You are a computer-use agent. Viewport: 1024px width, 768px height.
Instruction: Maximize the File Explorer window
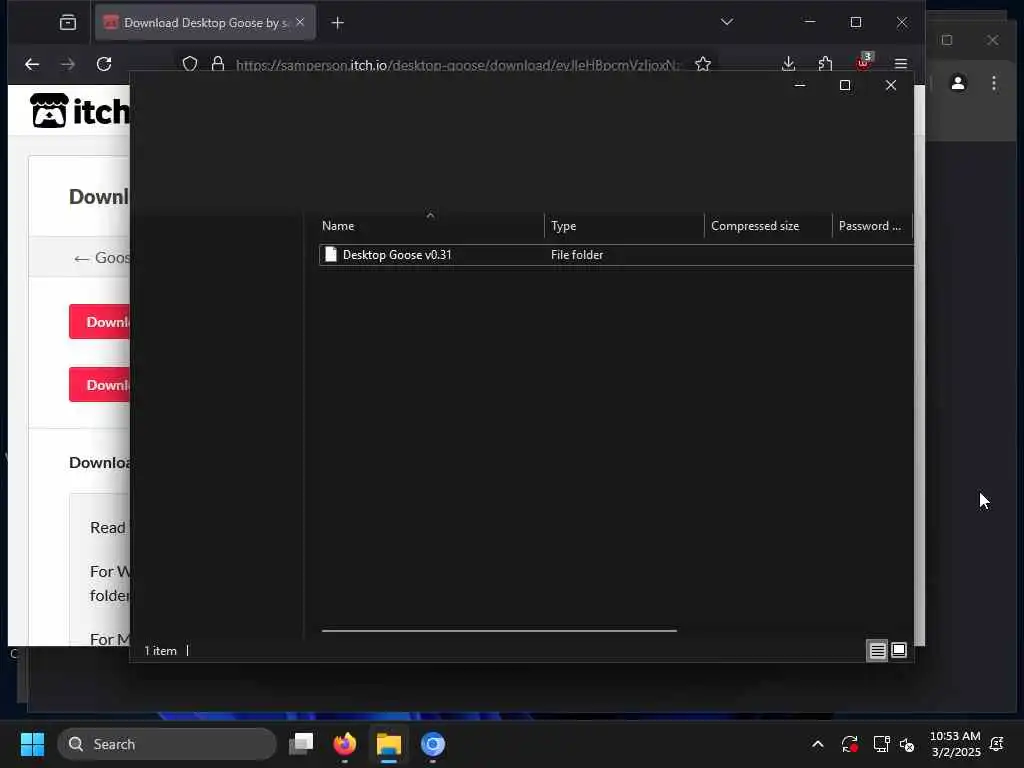click(845, 85)
